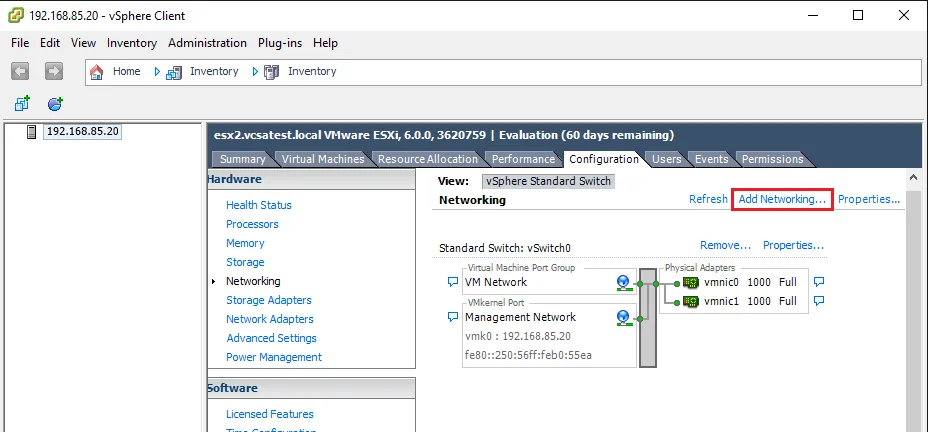The height and width of the screenshot is (432, 928).
Task: Click the Add Networking link
Action: [782, 199]
